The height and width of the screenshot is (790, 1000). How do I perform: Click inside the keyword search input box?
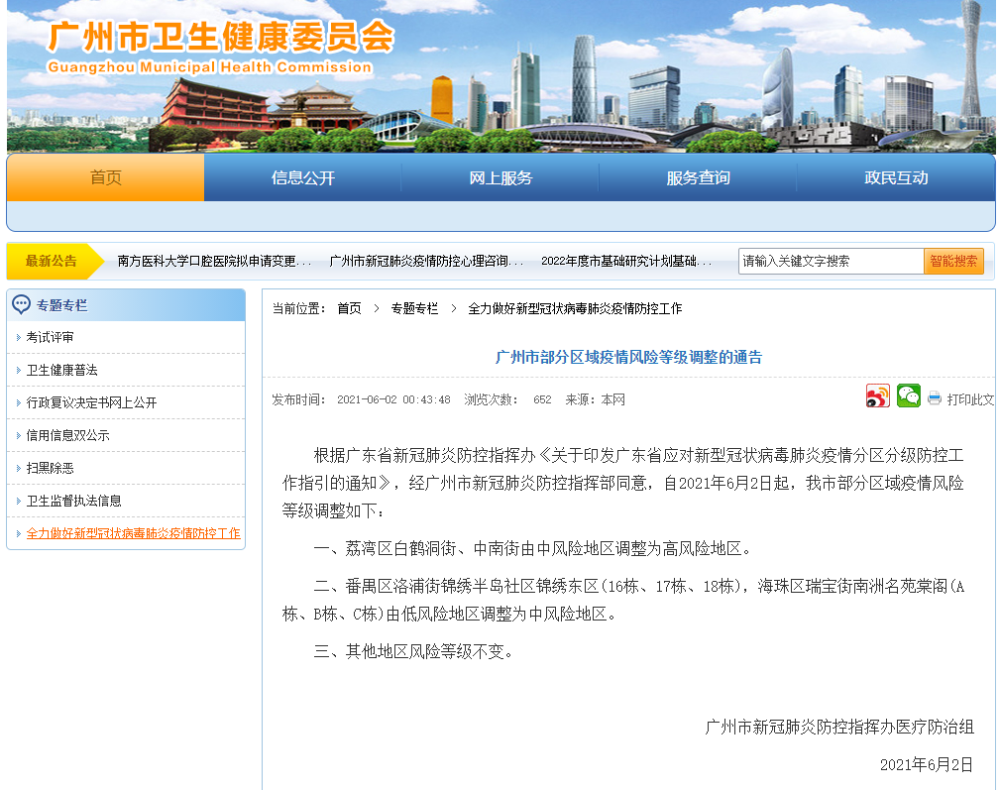[830, 260]
